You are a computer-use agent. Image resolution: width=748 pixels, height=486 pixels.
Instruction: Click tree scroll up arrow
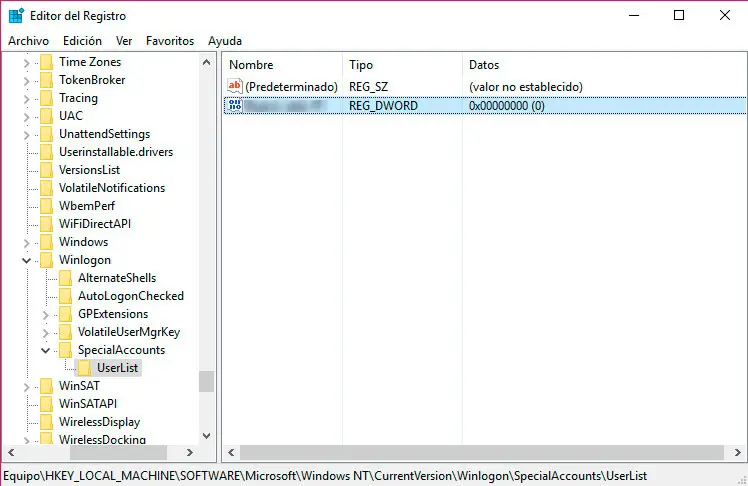pos(207,62)
